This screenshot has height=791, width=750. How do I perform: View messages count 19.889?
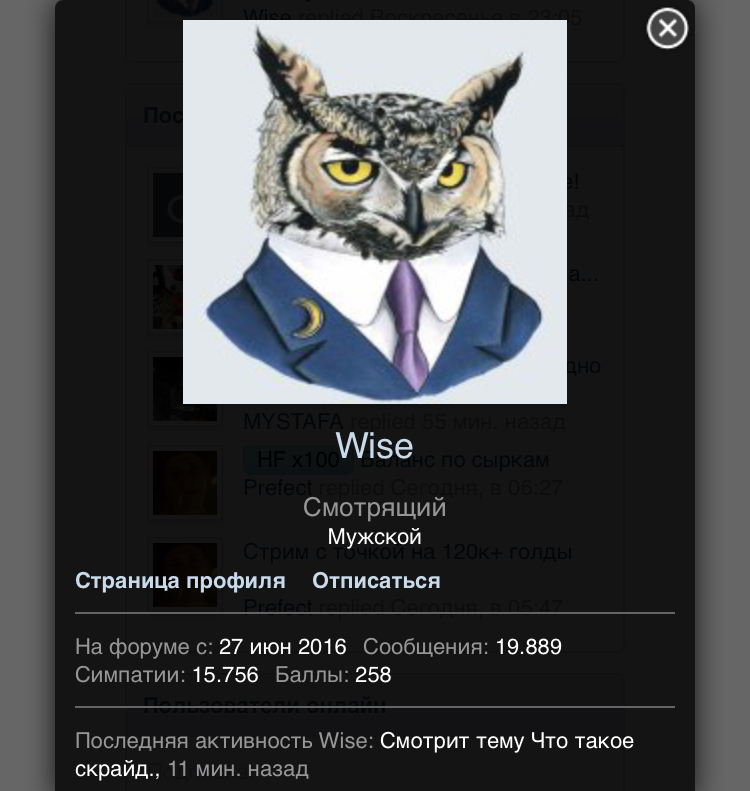(x=529, y=647)
